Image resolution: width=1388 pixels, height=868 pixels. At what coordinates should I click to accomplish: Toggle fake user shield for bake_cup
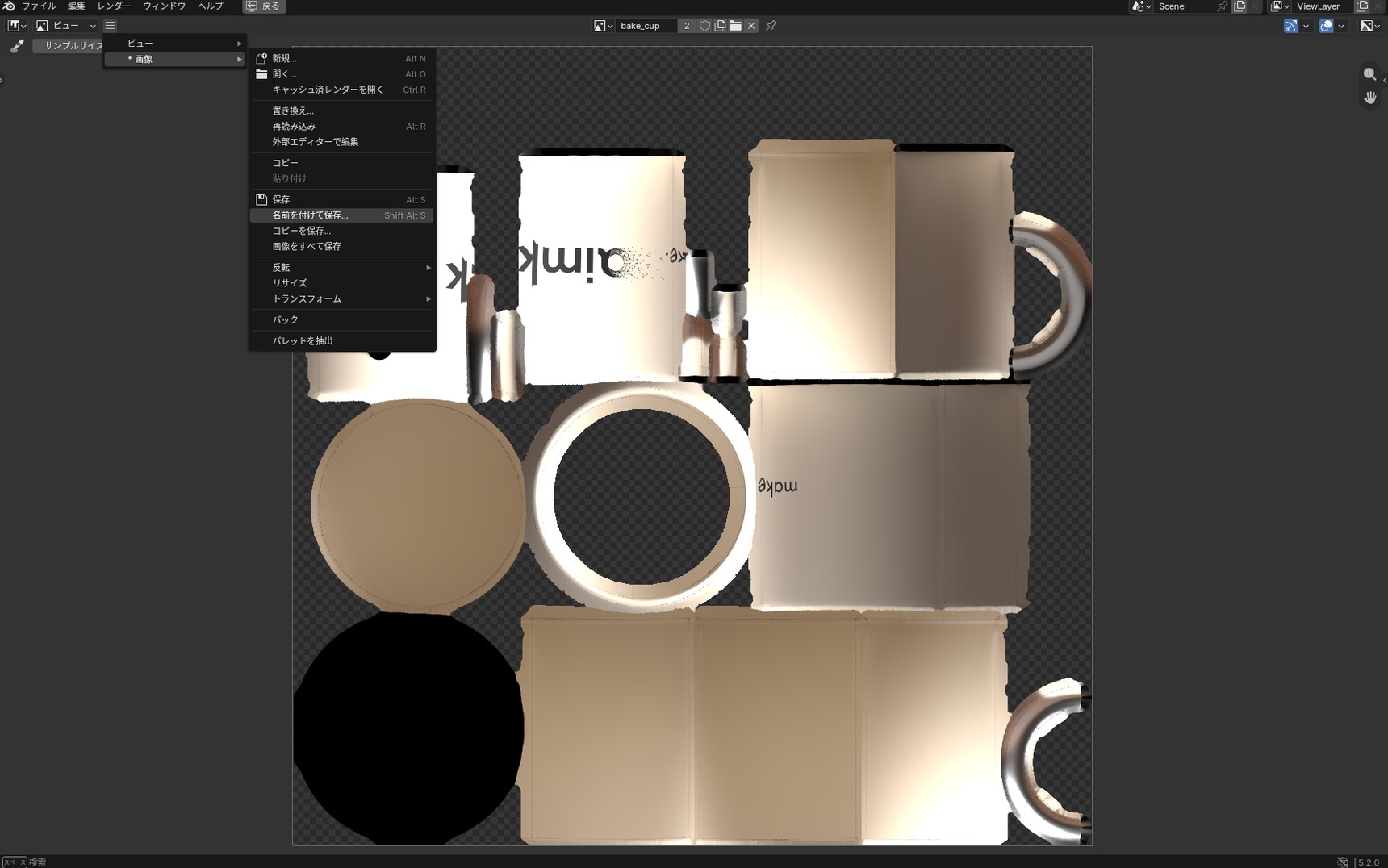(x=704, y=26)
